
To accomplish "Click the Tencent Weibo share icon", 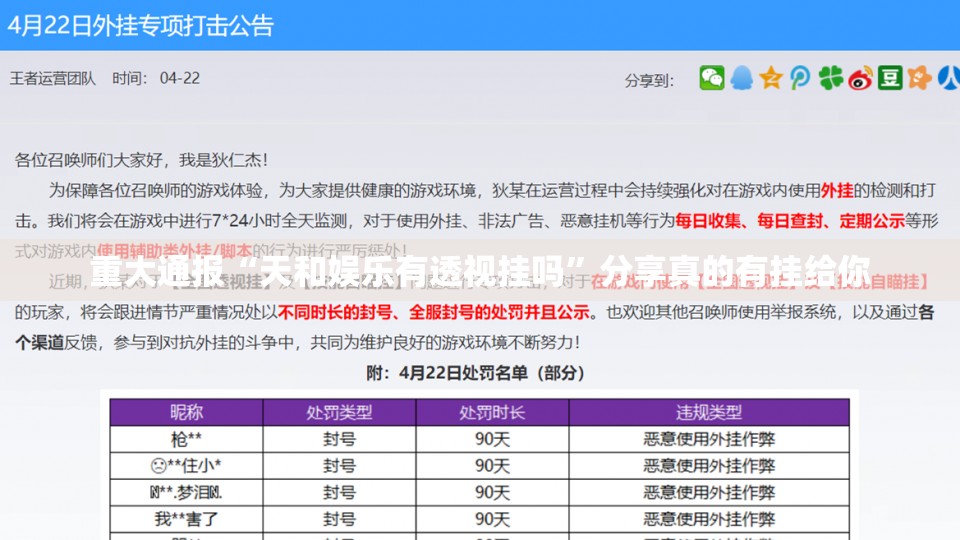I will tap(800, 78).
